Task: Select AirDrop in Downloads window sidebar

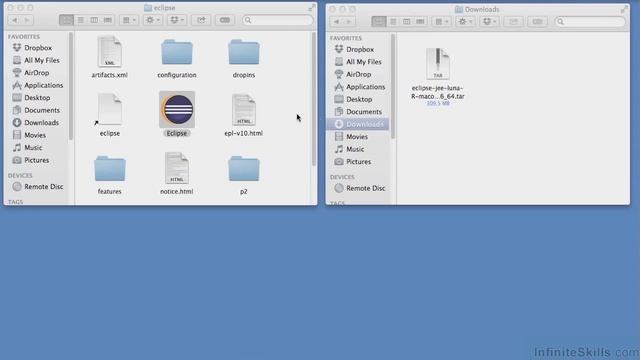Action: pyautogui.click(x=359, y=74)
